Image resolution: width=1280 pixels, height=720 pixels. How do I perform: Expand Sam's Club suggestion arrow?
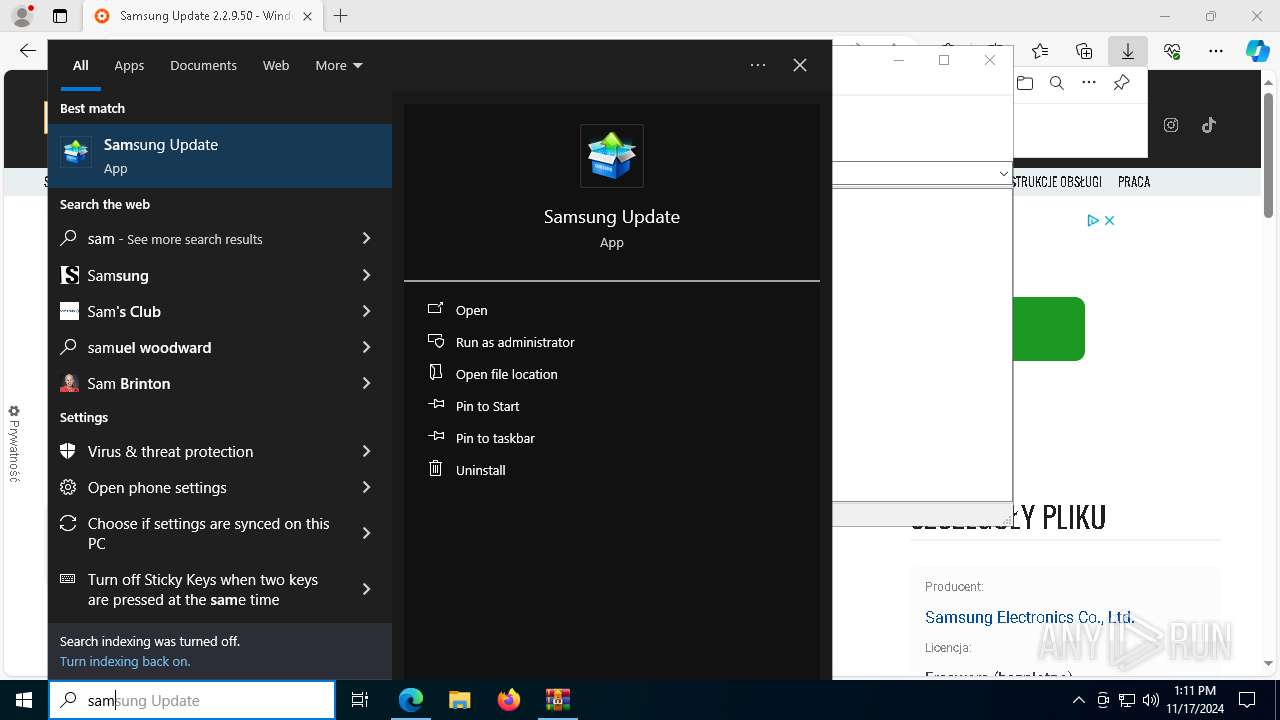pyautogui.click(x=366, y=311)
